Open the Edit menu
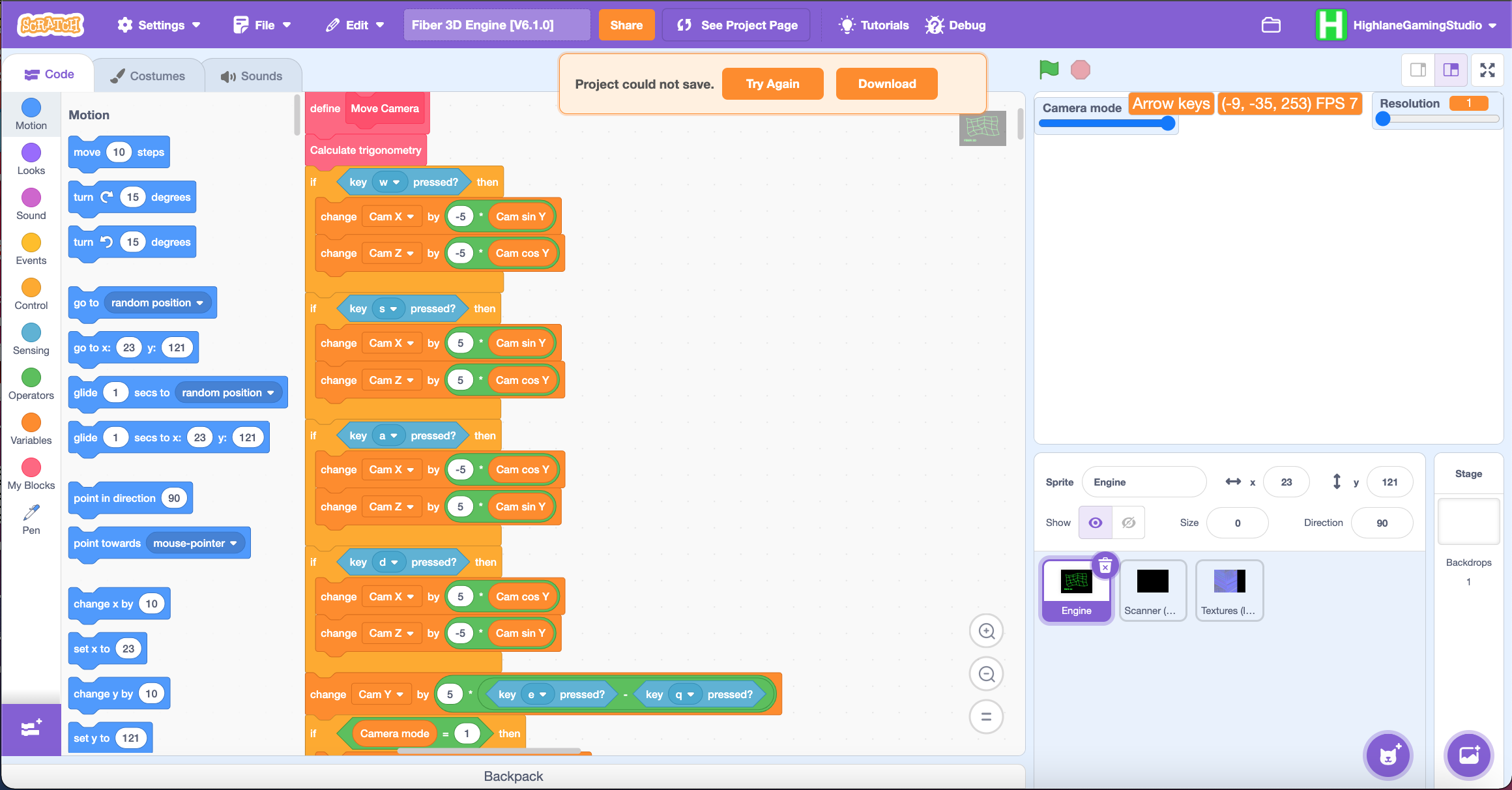 pyautogui.click(x=356, y=25)
